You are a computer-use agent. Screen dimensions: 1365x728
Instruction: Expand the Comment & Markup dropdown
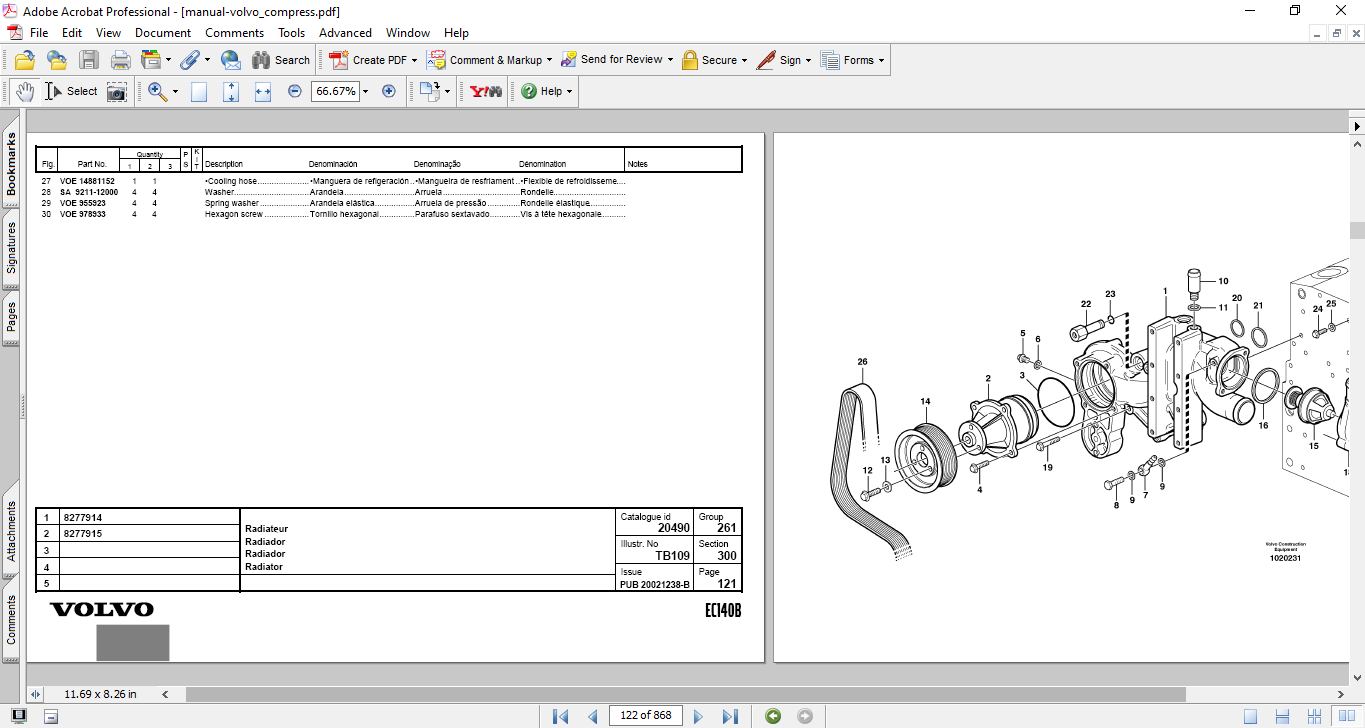pos(550,60)
